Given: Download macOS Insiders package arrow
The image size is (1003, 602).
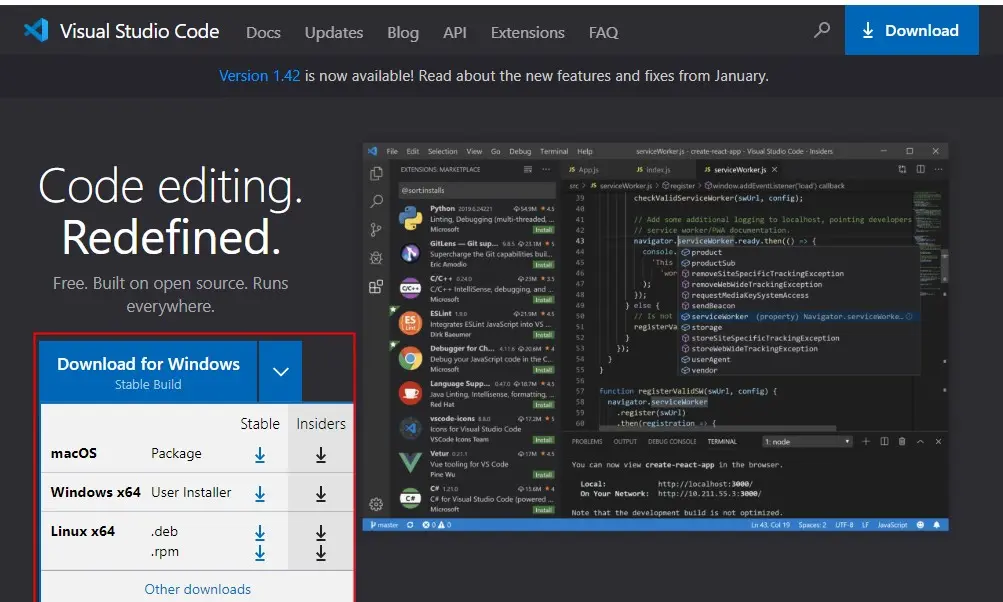Looking at the screenshot, I should pyautogui.click(x=321, y=455).
